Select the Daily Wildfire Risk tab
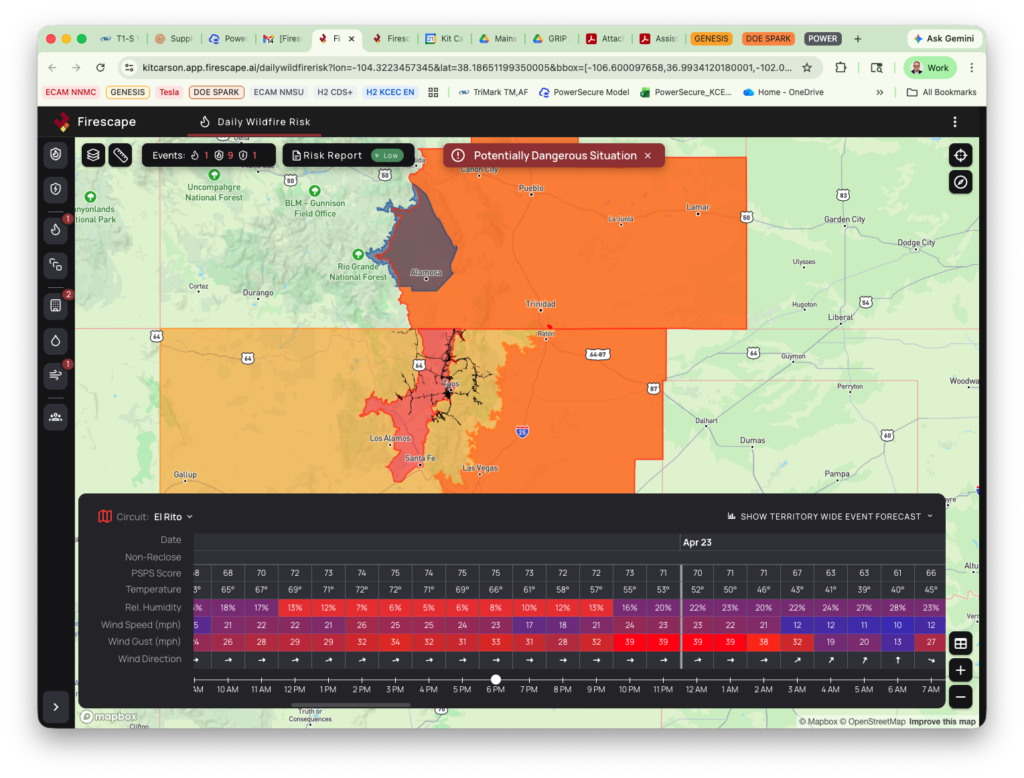This screenshot has width=1024, height=778. pyautogui.click(x=255, y=122)
